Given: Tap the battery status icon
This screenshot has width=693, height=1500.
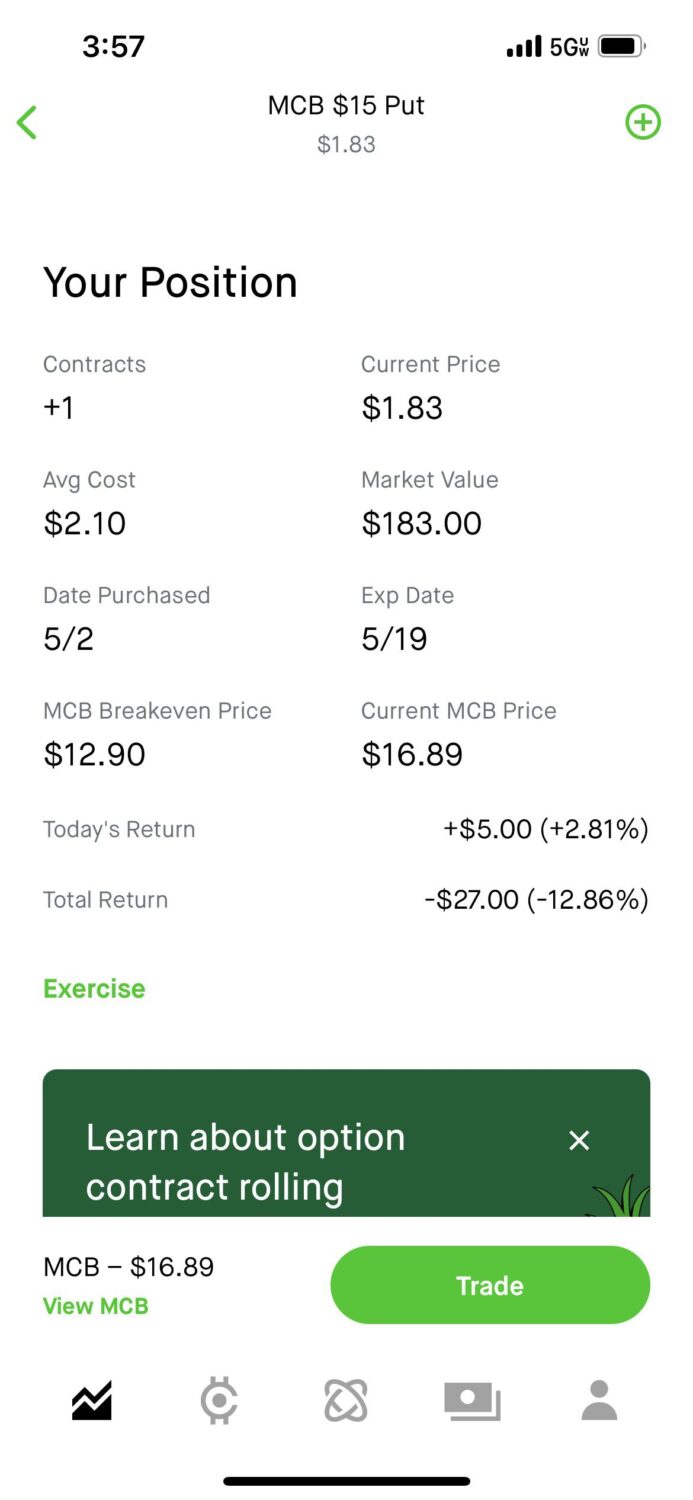Looking at the screenshot, I should 622,46.
